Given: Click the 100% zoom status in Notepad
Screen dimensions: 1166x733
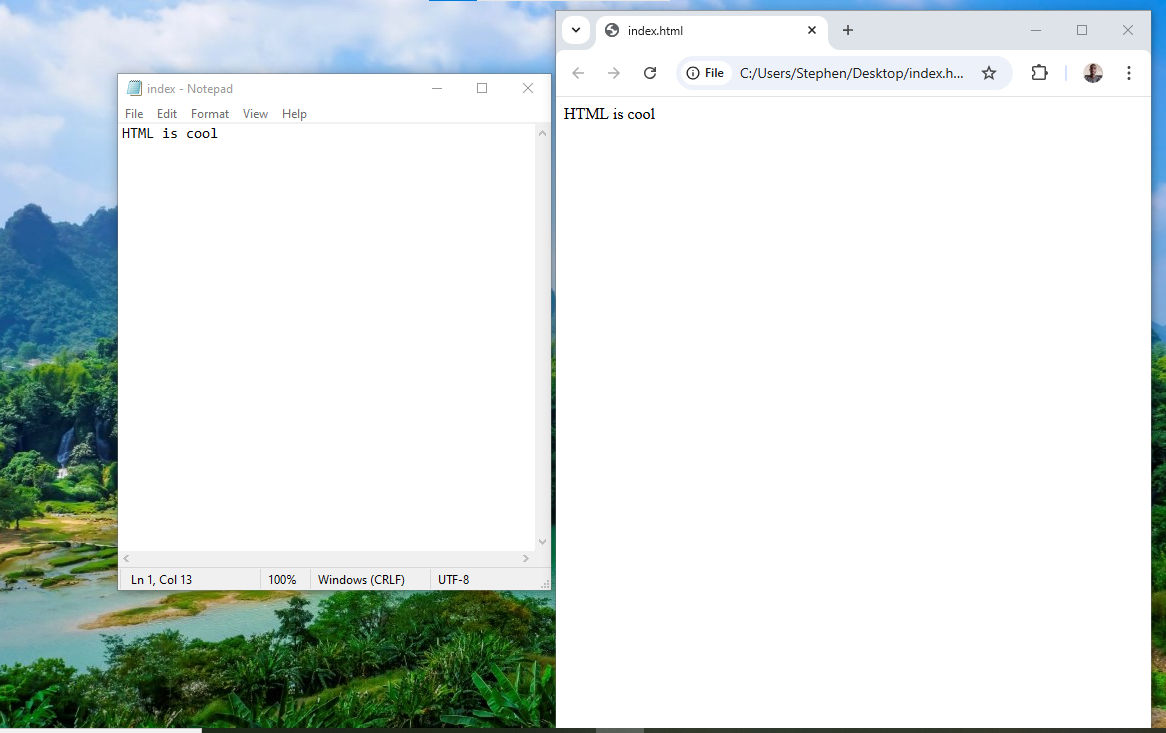Looking at the screenshot, I should click(x=282, y=580).
